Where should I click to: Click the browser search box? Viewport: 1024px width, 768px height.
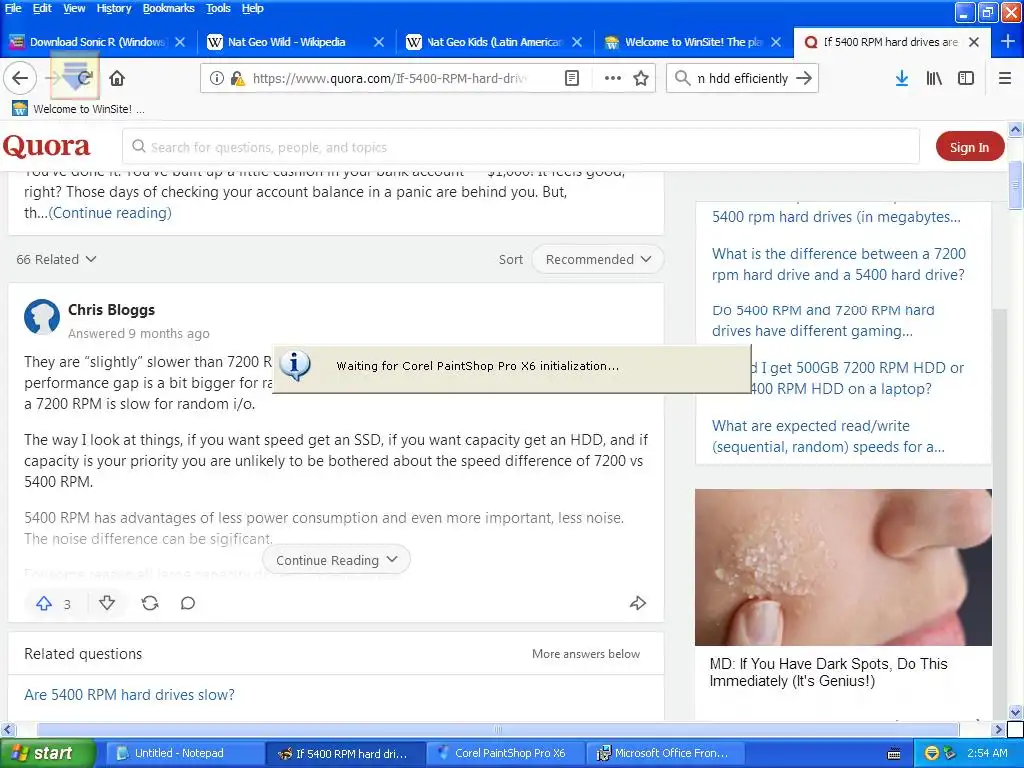743,78
